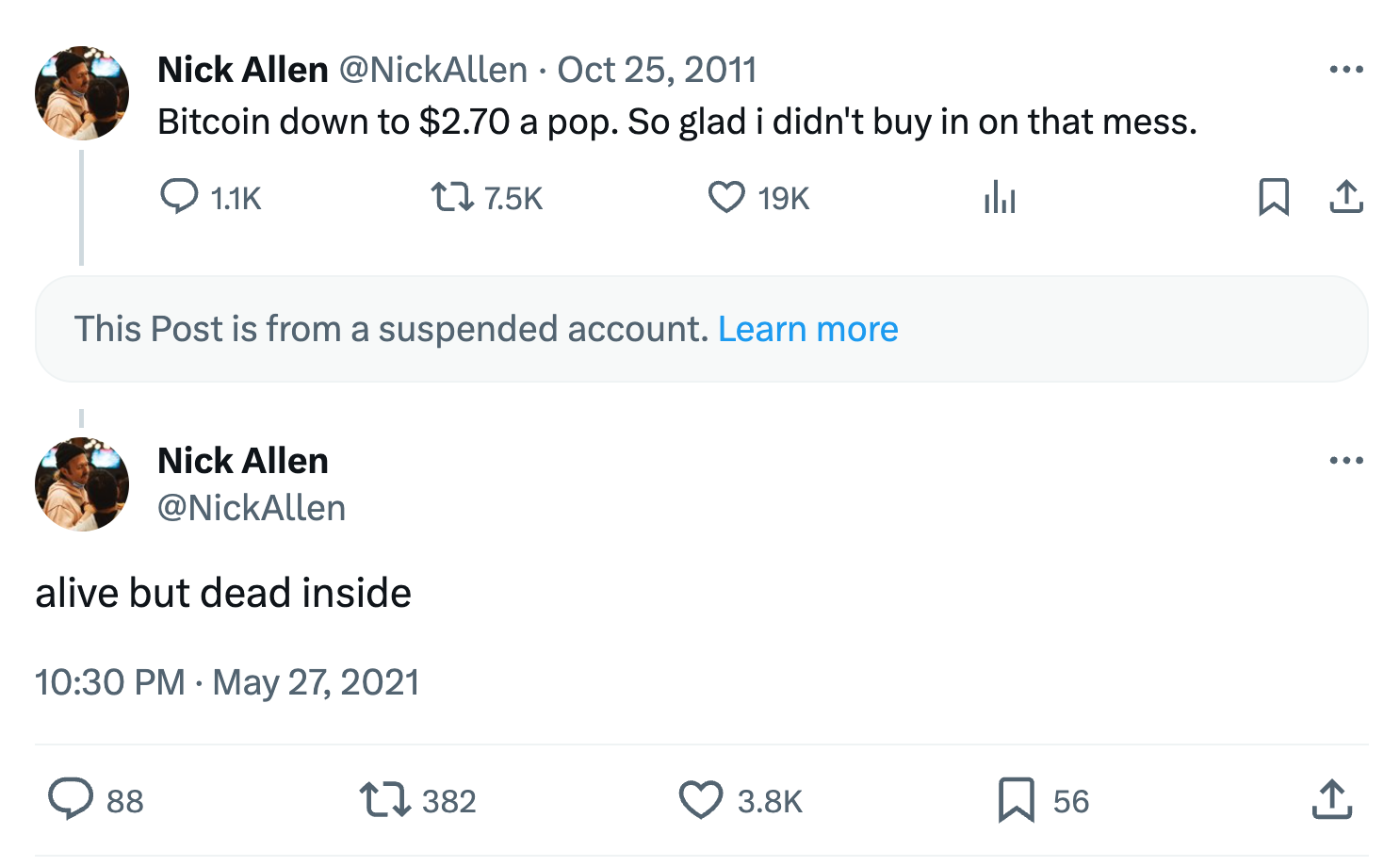Share the "alive but dead inside" post
The image size is (1400, 867).
click(x=1331, y=800)
